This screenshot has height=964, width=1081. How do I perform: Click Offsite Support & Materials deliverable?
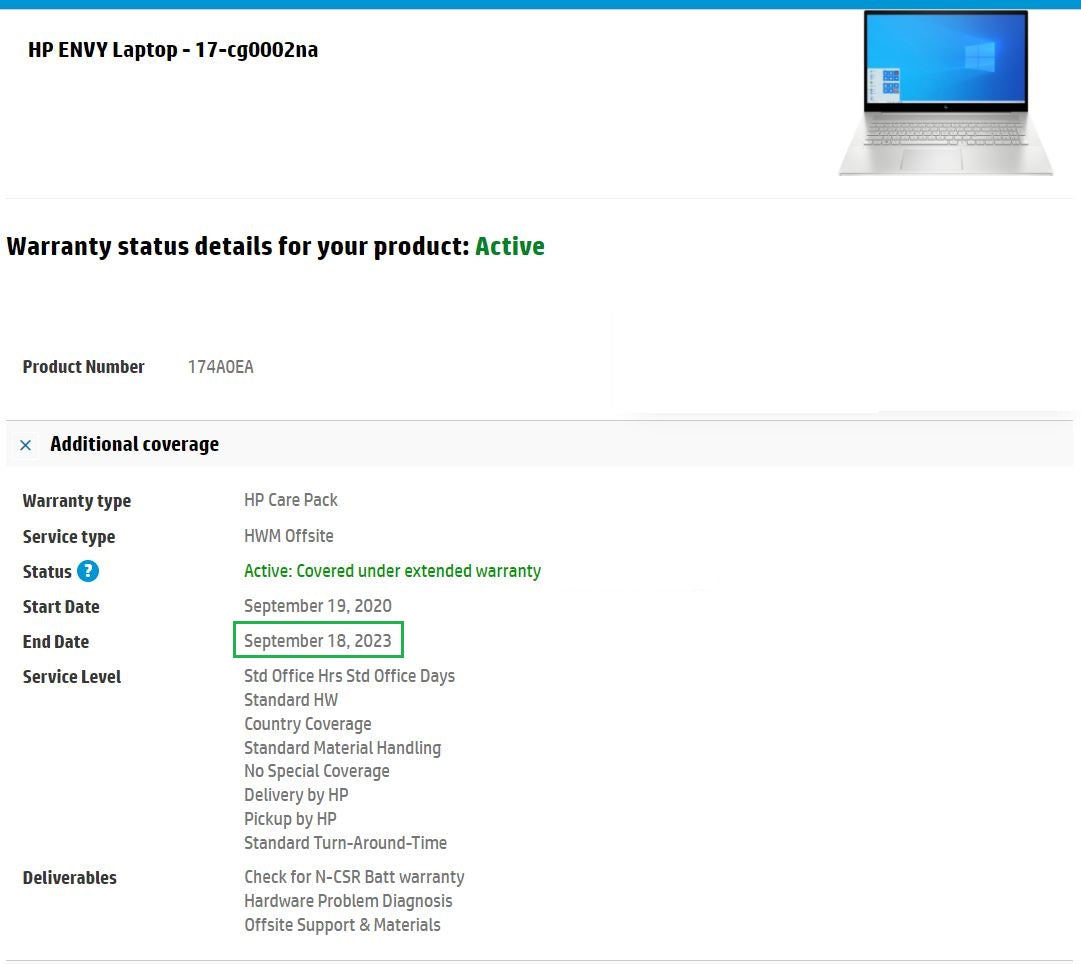342,925
